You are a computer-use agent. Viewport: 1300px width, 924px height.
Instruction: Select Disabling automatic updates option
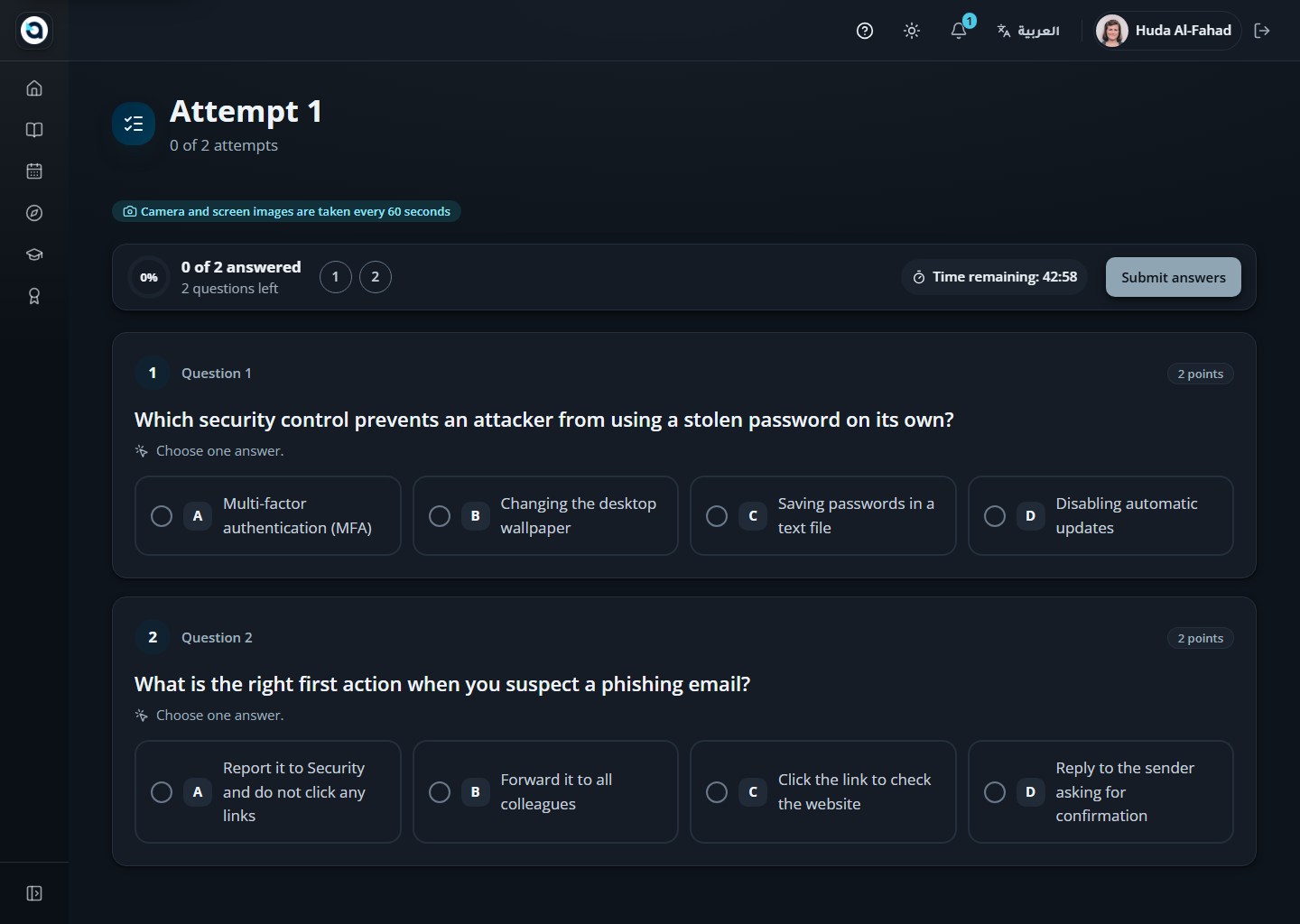[x=1100, y=515]
